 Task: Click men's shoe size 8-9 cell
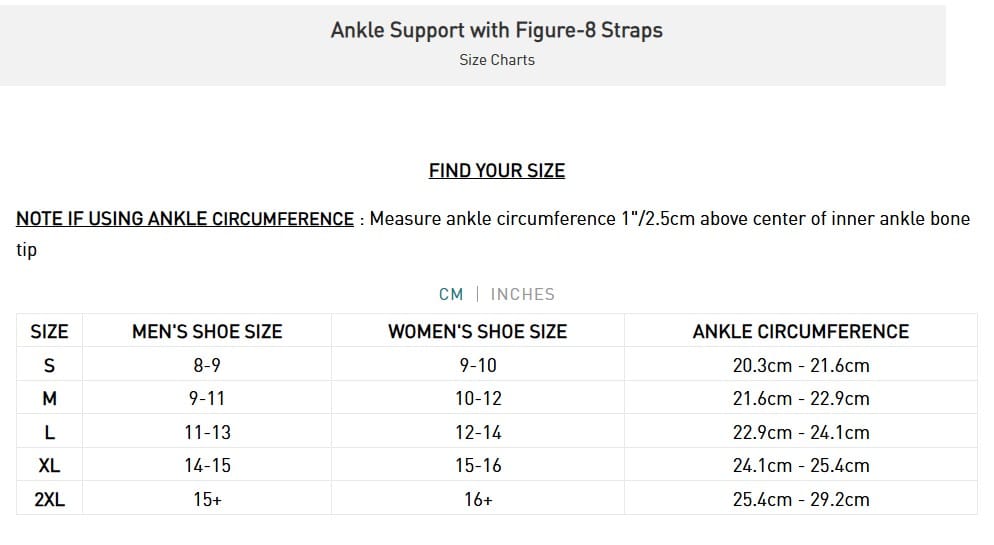point(207,366)
